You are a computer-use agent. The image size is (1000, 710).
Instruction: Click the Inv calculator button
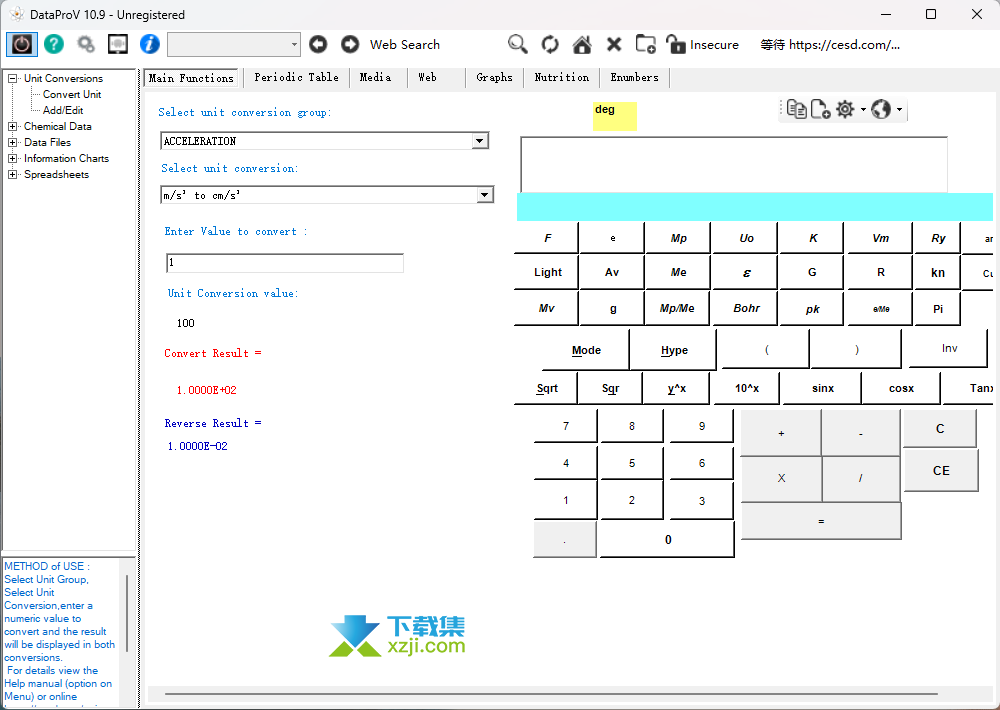click(949, 348)
